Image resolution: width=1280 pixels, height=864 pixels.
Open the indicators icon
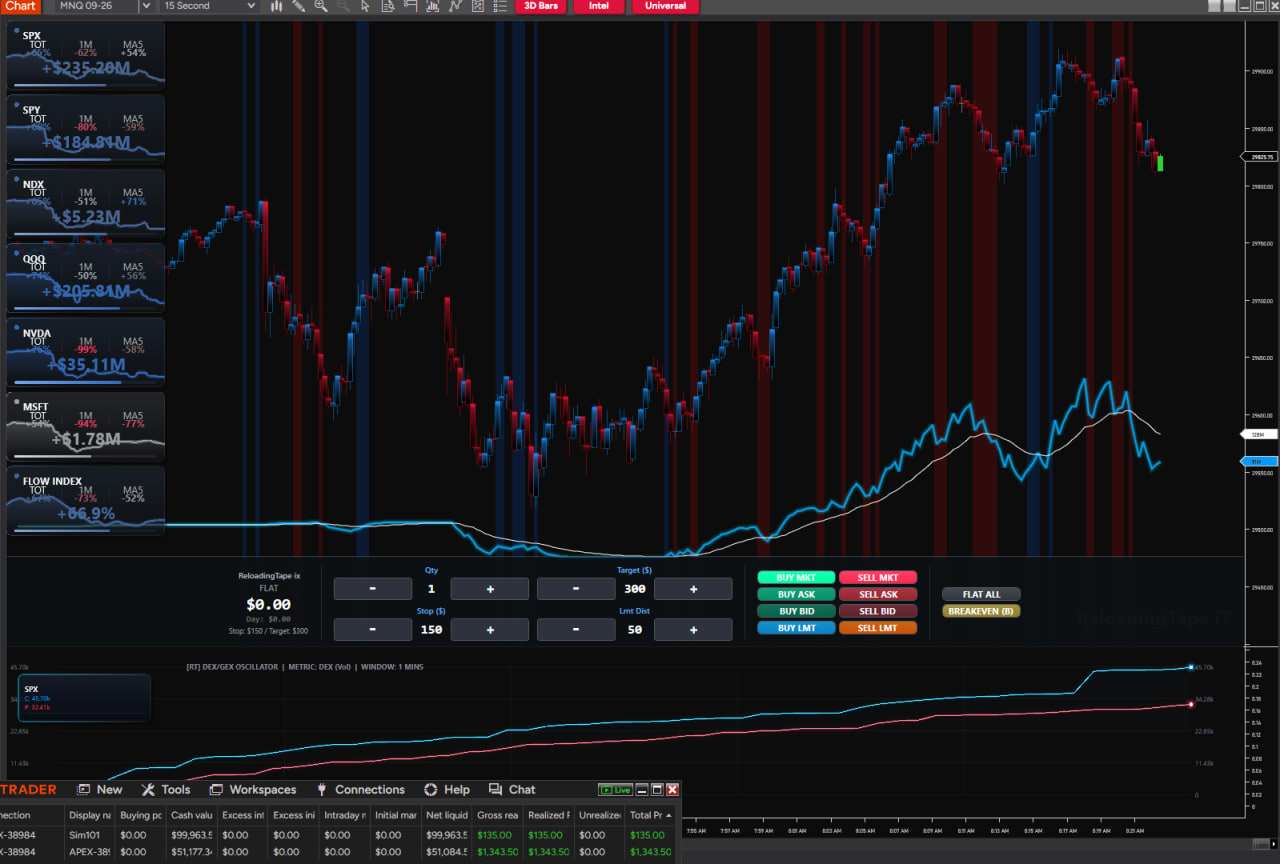433,6
